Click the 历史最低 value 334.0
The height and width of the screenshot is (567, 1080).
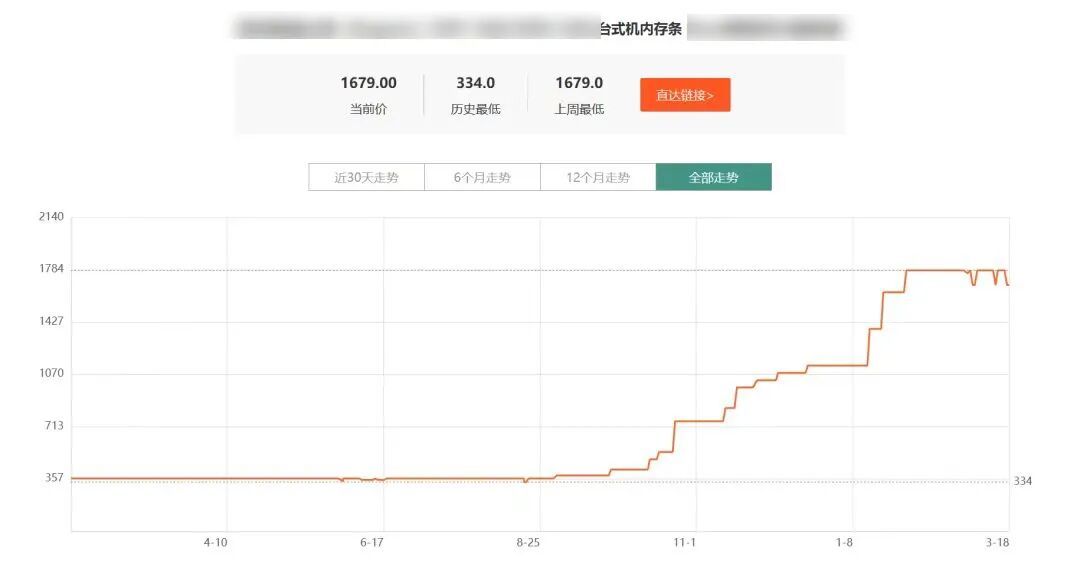point(475,83)
